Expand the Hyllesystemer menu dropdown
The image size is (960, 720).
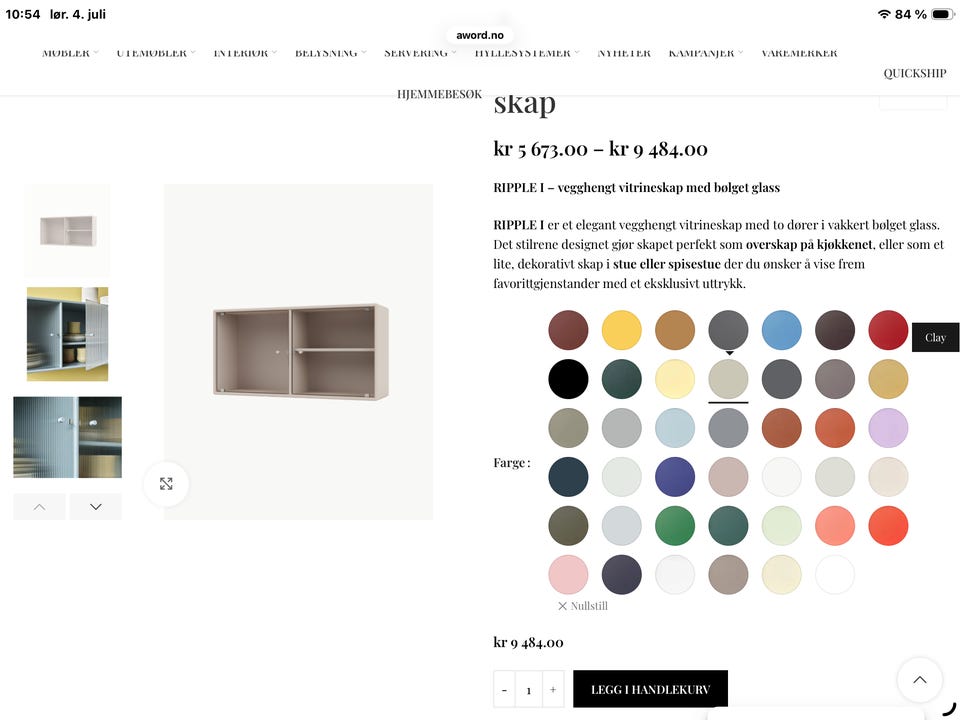tap(527, 53)
